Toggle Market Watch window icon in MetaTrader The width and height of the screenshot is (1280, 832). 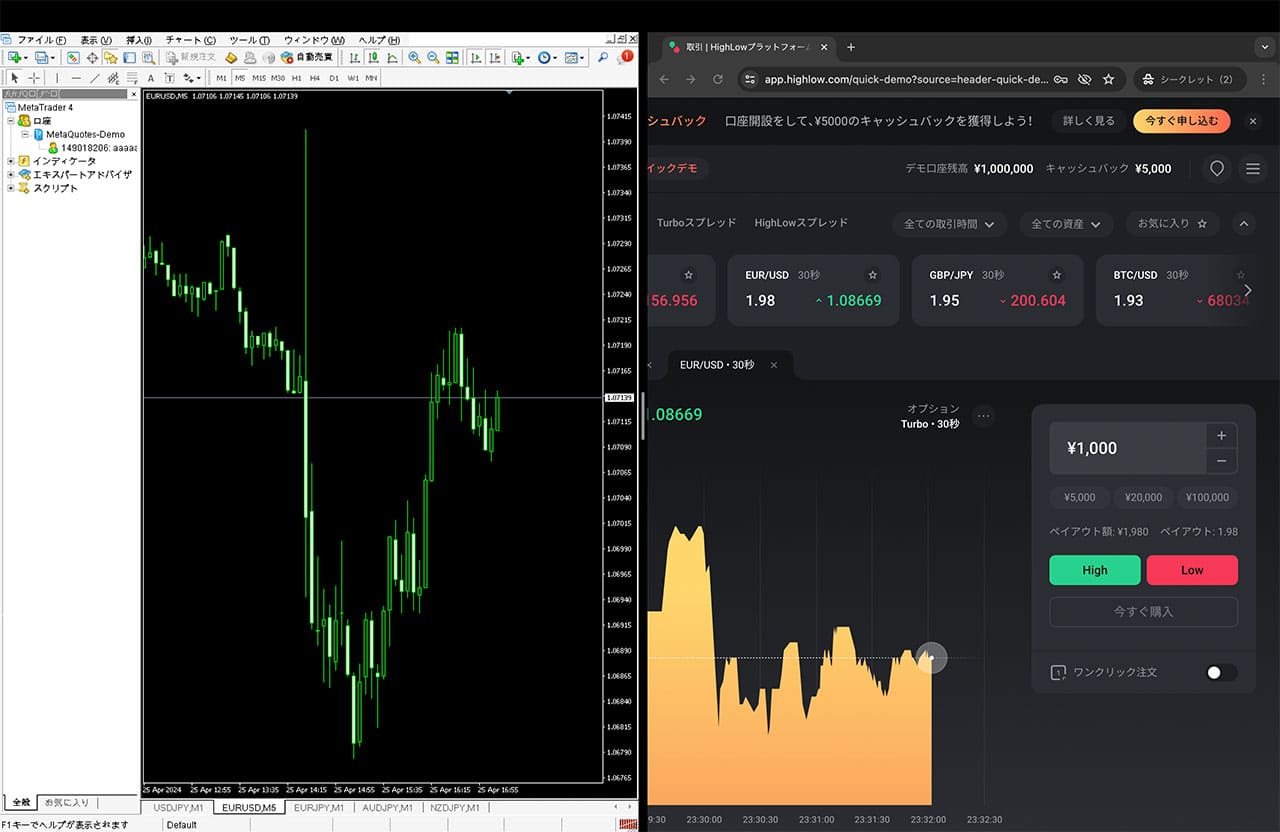(x=73, y=57)
